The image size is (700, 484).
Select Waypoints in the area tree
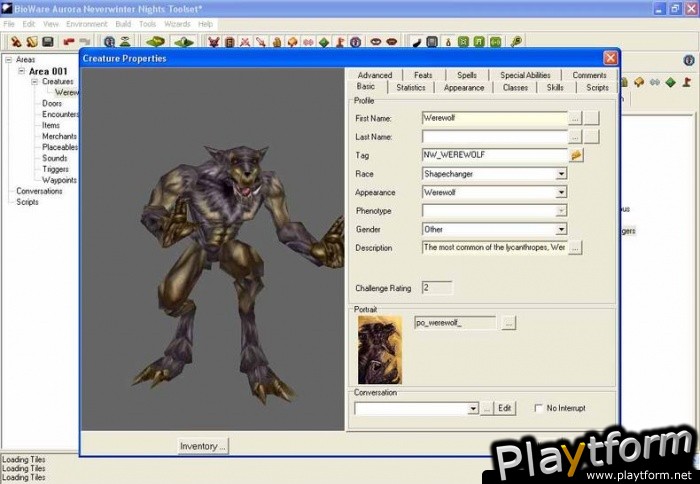pyautogui.click(x=59, y=180)
